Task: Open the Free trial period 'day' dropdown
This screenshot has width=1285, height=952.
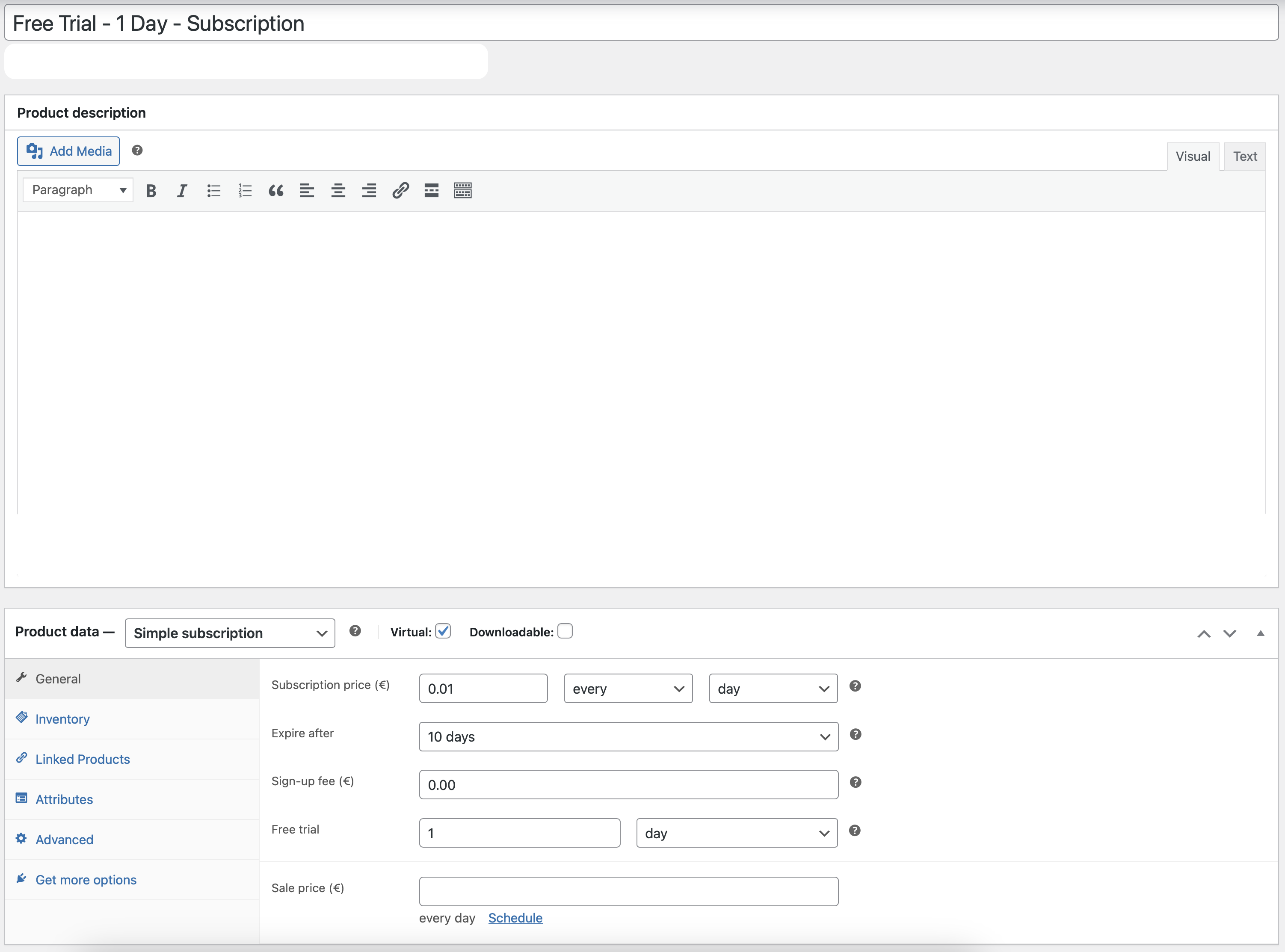Action: point(737,833)
